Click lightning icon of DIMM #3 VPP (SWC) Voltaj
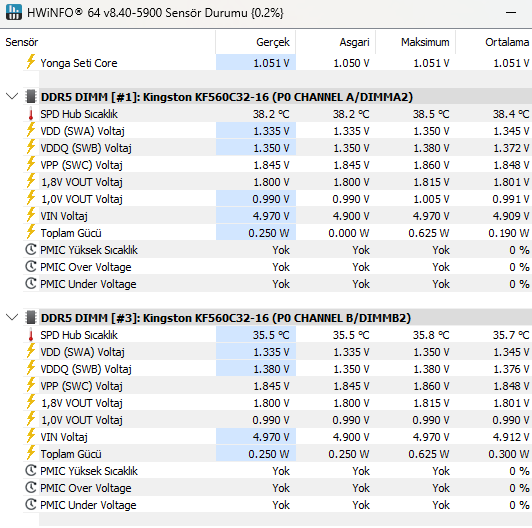 (31, 385)
